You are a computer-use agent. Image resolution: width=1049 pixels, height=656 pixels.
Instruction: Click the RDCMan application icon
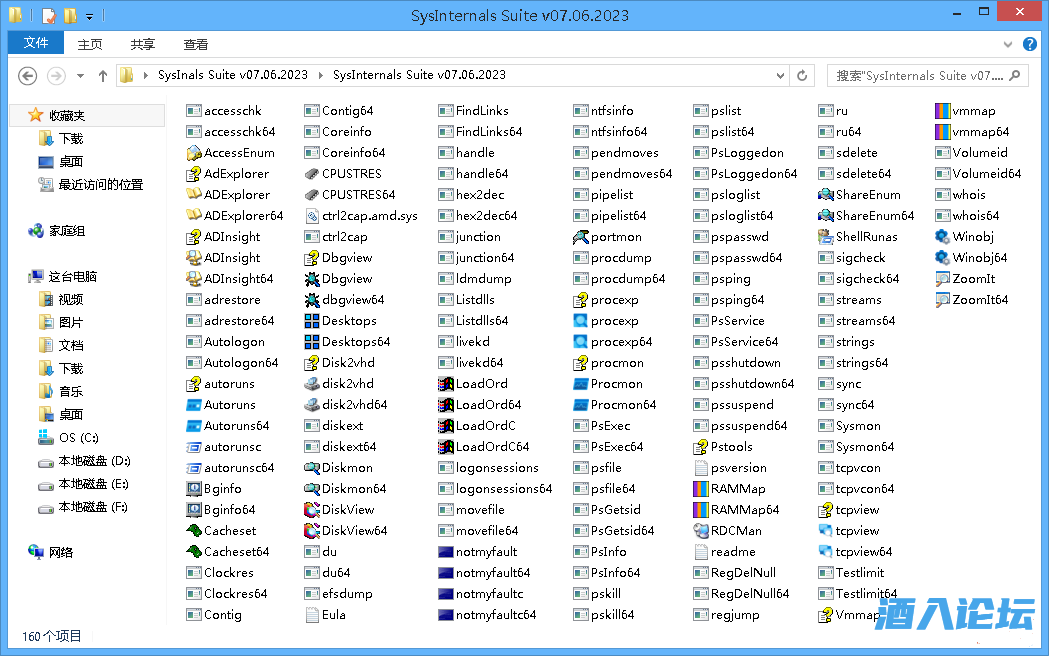point(701,531)
